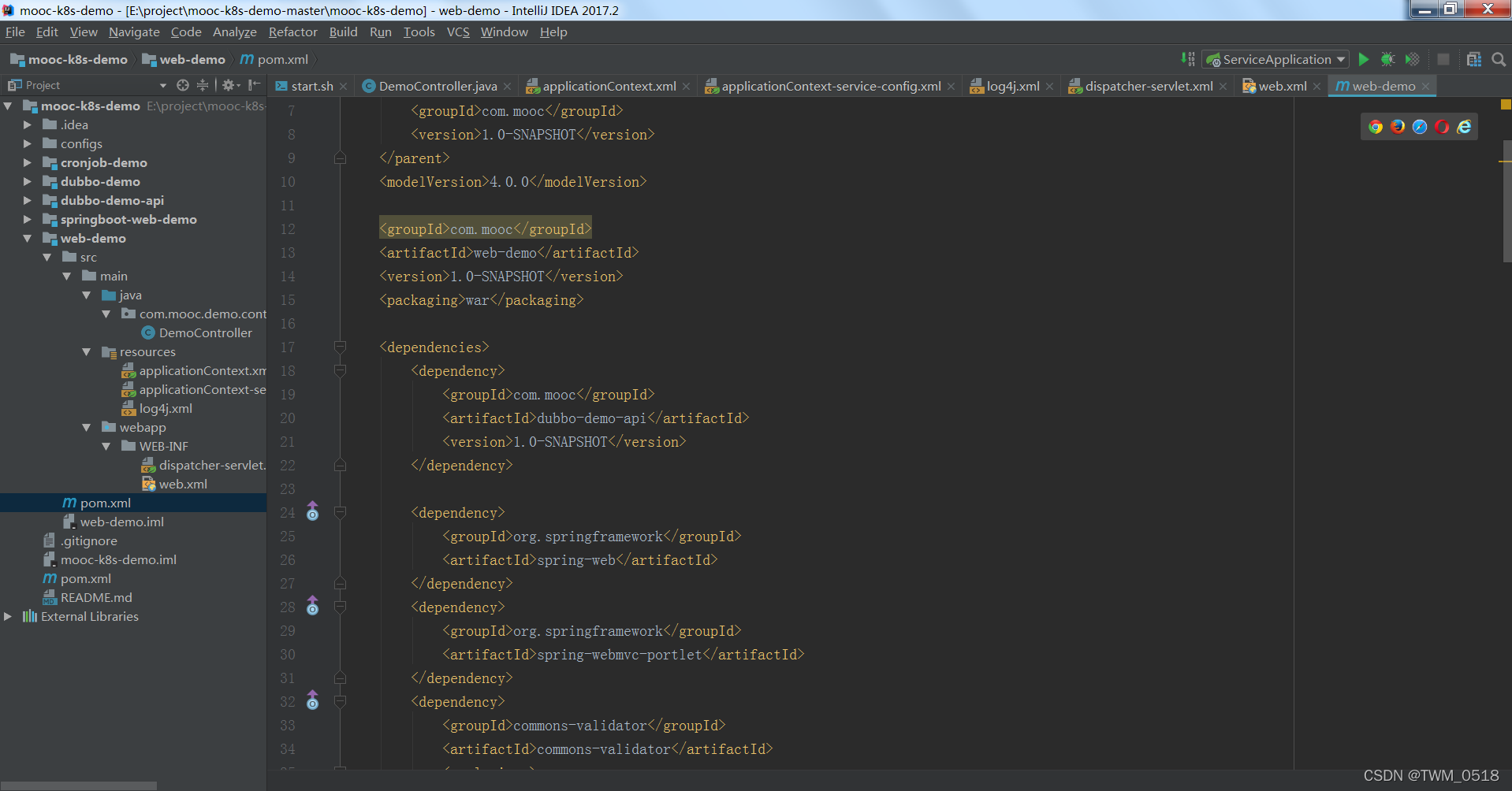Run with coverage icon in toolbar
This screenshot has height=791, width=1512.
1413,59
